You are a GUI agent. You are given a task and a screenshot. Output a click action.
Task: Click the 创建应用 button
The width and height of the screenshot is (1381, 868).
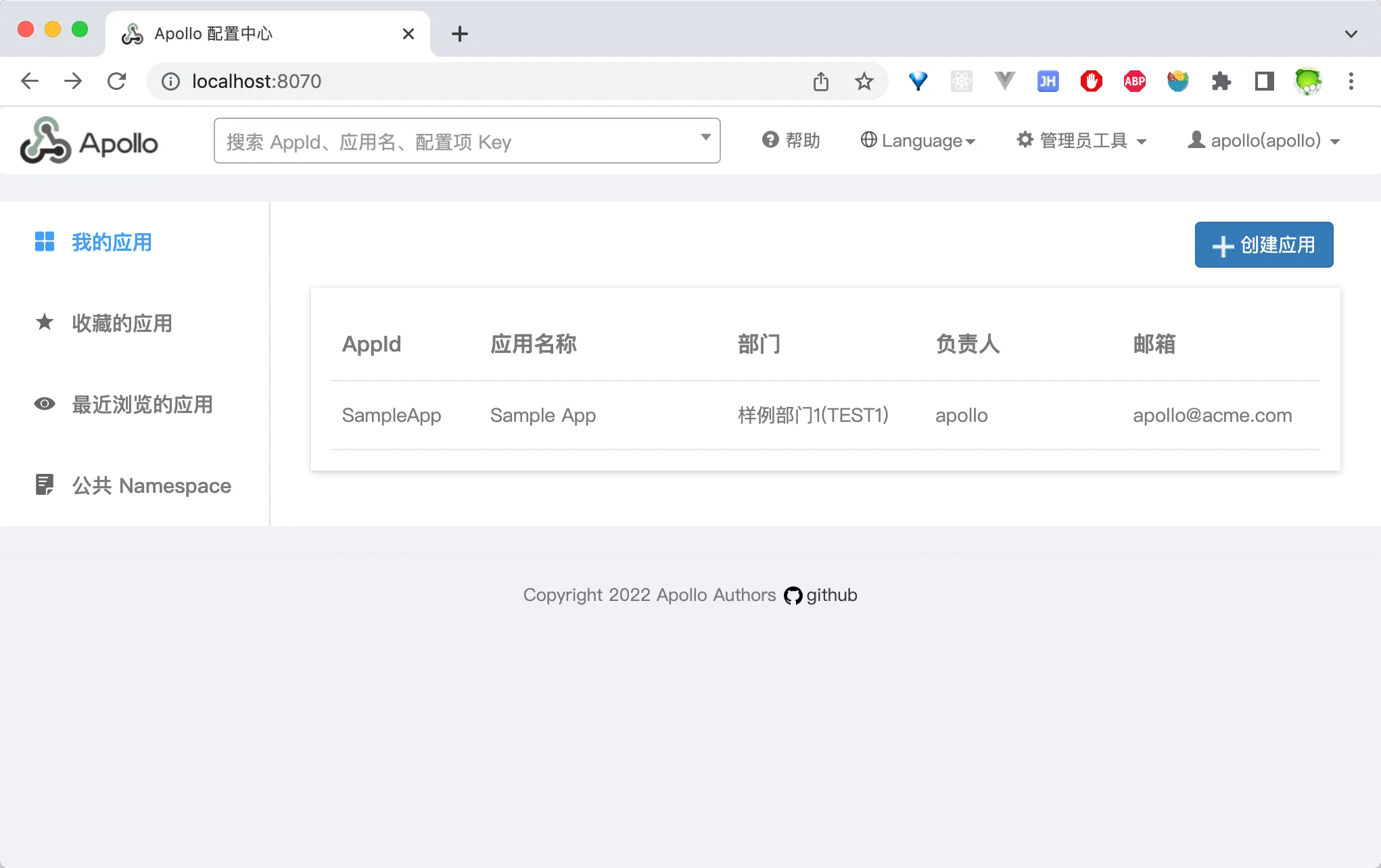[1263, 245]
